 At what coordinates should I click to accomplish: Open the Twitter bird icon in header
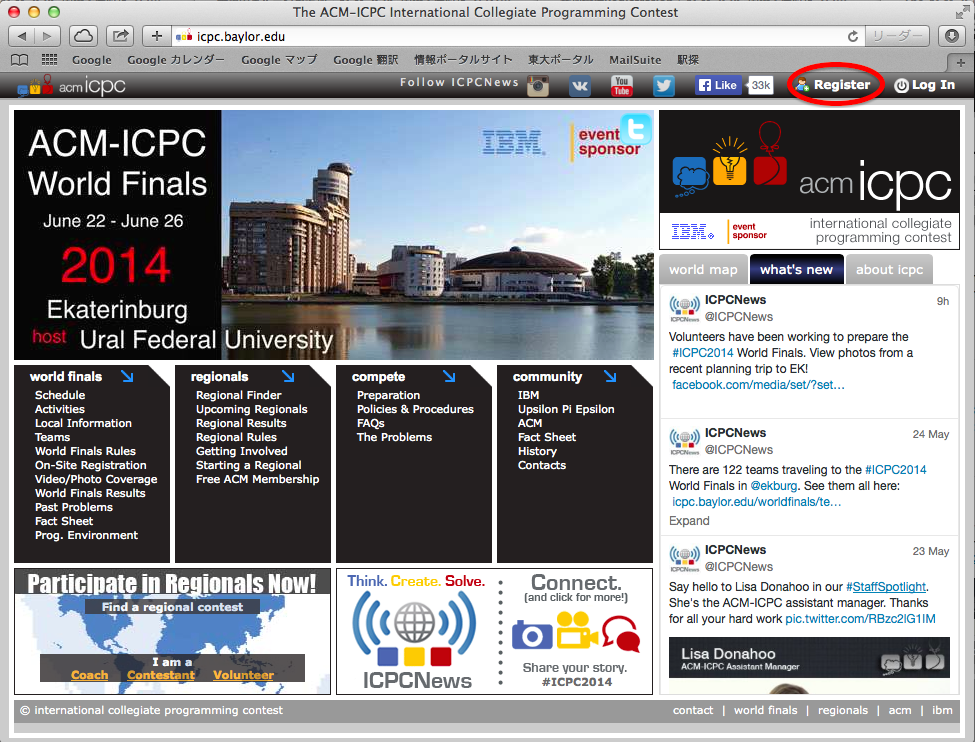point(663,86)
